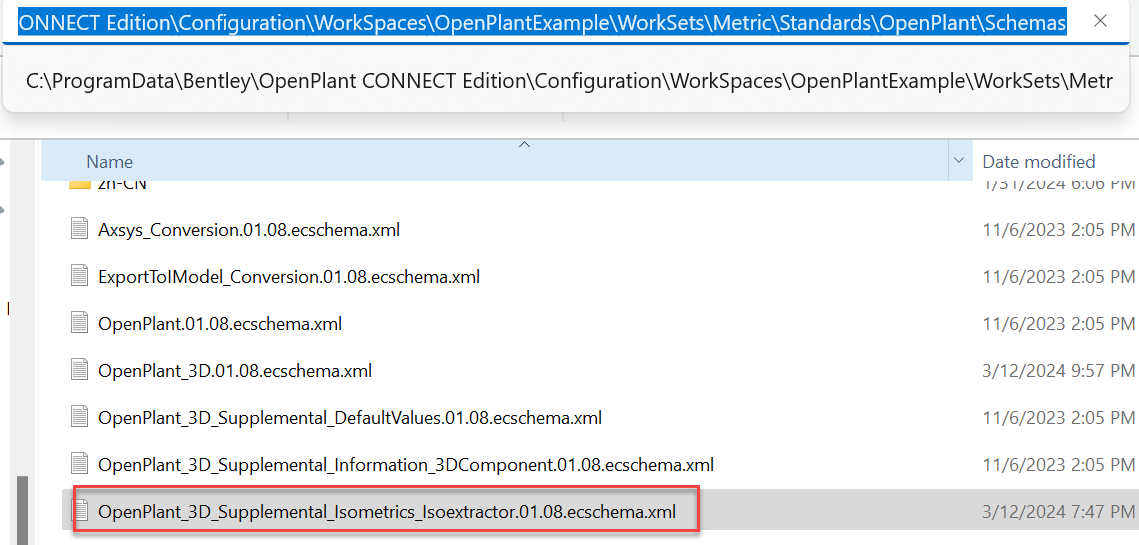The image size is (1139, 545).
Task: Select OpenPlant_3D.01.08.ecschema.xml file name
Action: point(235,371)
